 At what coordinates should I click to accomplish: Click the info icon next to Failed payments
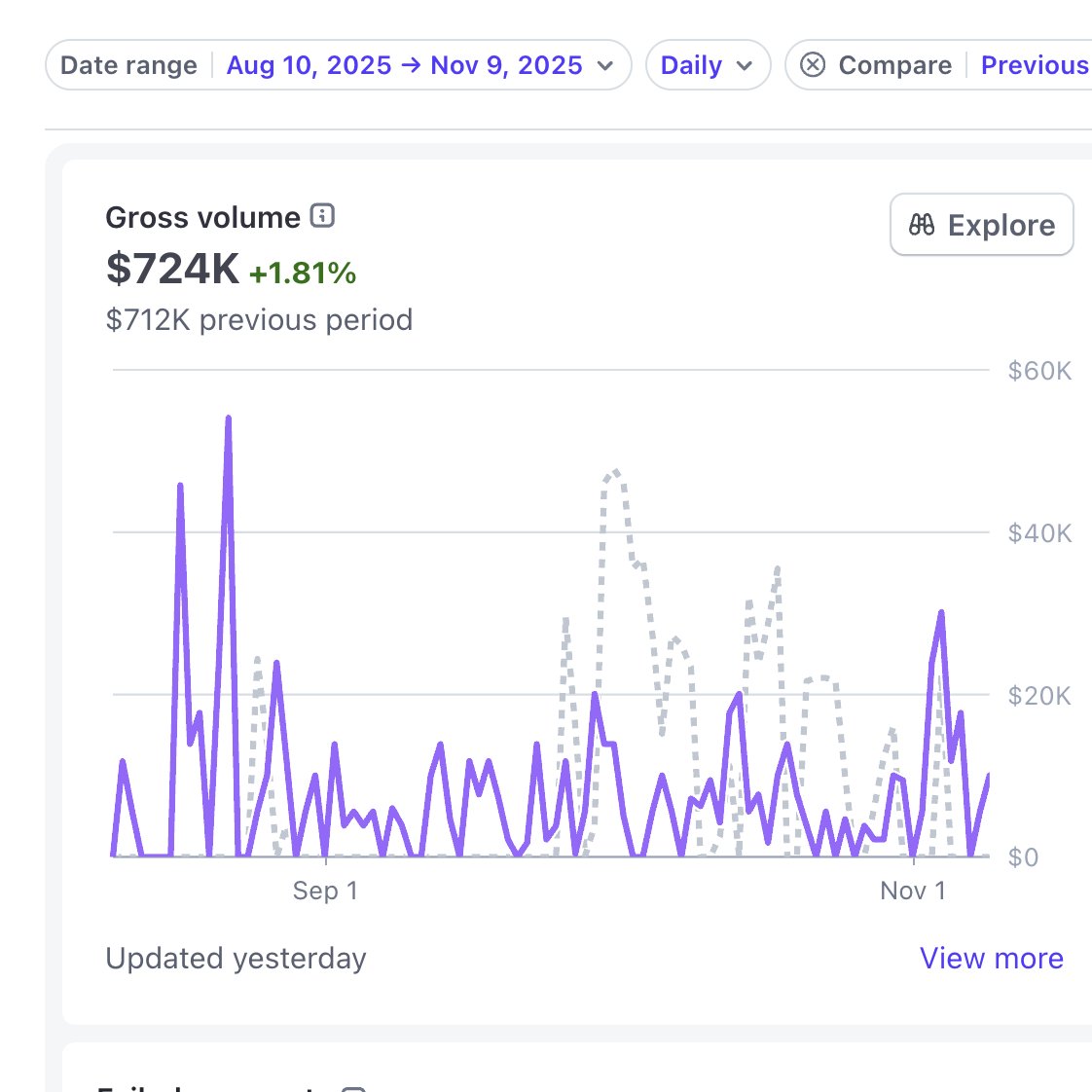(354, 1088)
